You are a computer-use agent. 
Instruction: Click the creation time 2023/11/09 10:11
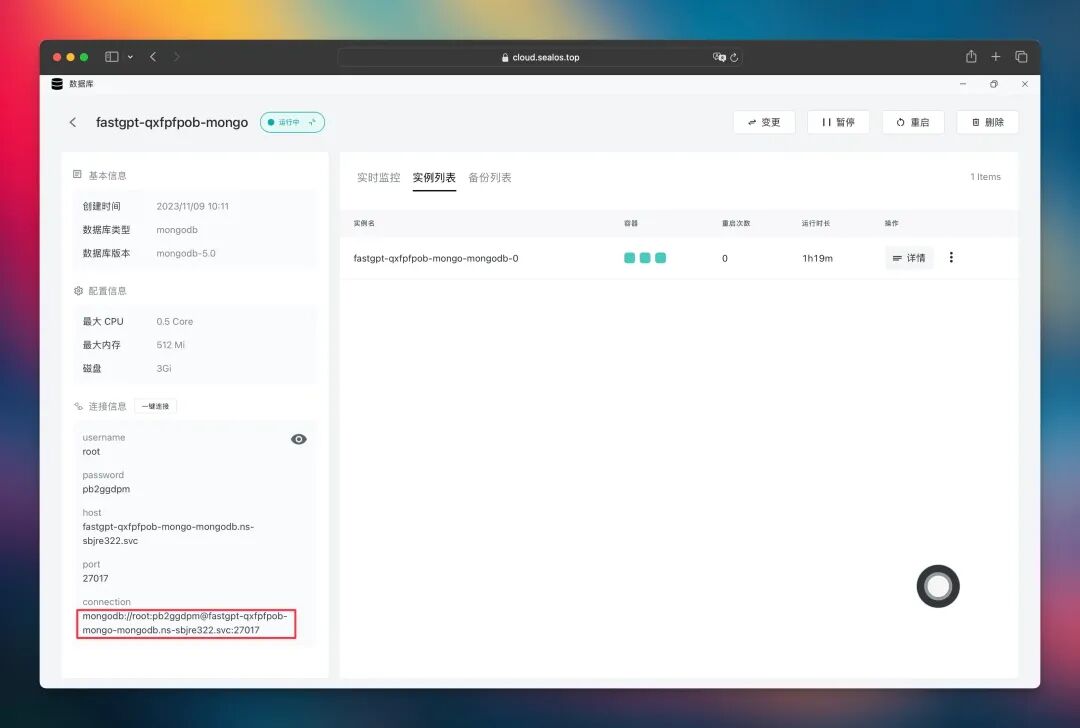click(x=192, y=206)
